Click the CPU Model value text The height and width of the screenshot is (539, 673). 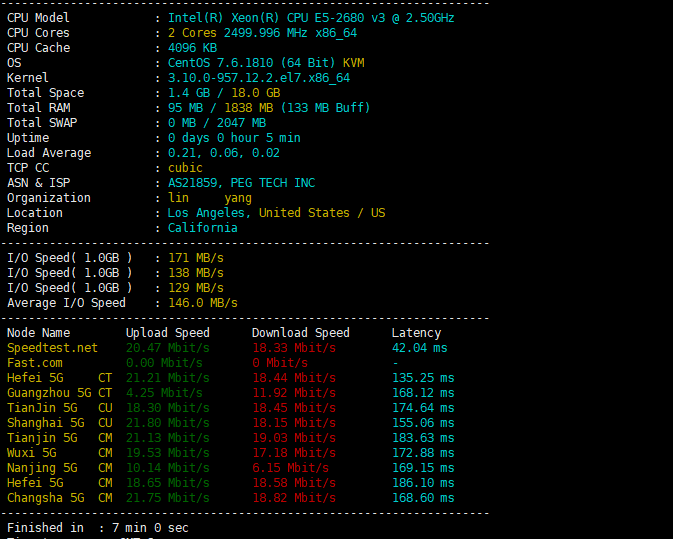[311, 18]
